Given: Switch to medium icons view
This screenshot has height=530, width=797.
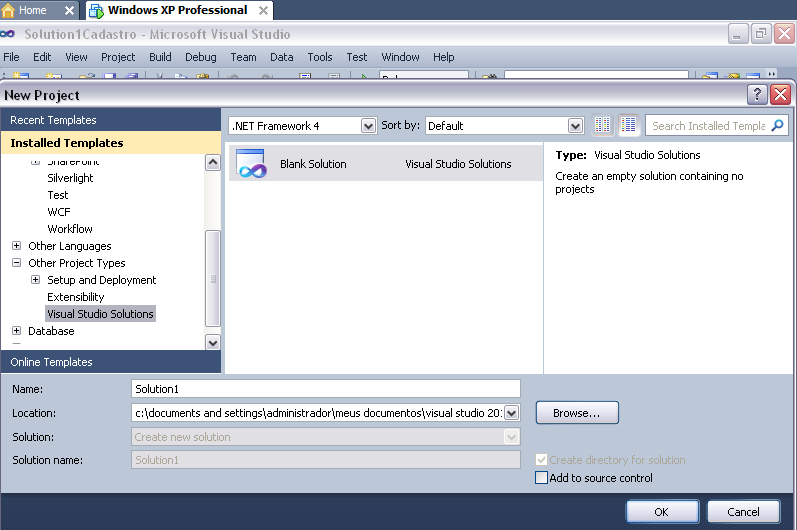Looking at the screenshot, I should tap(629, 125).
